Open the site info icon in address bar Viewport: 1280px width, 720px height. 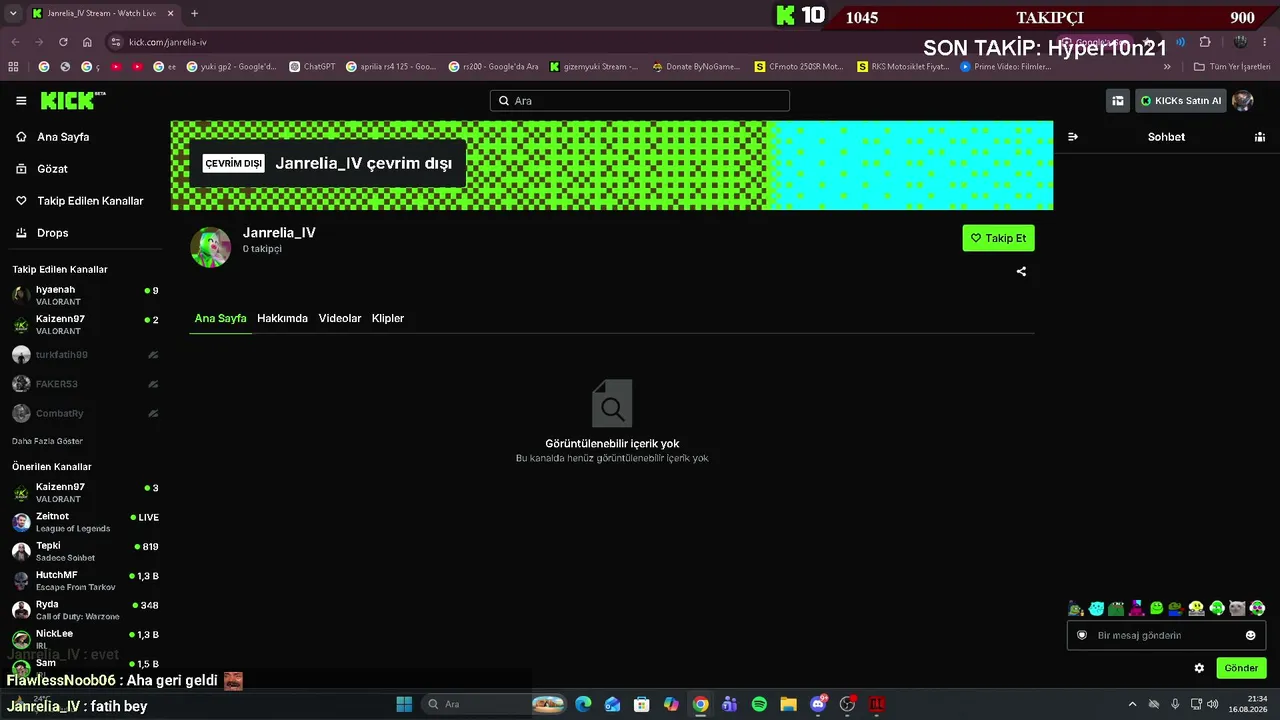click(x=116, y=42)
